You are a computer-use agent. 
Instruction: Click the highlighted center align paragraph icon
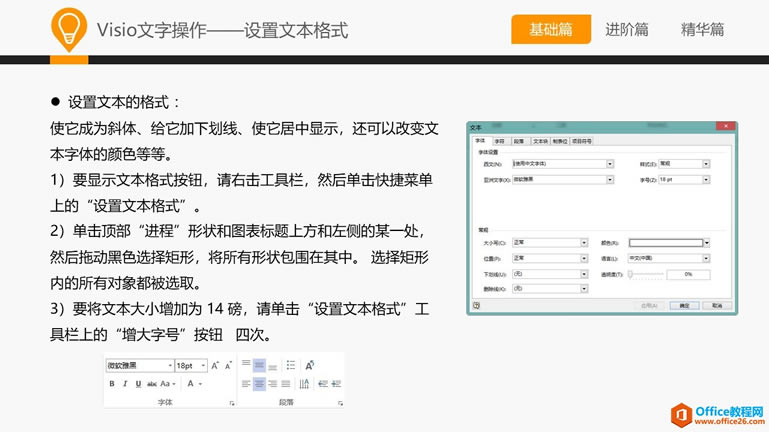click(x=259, y=383)
